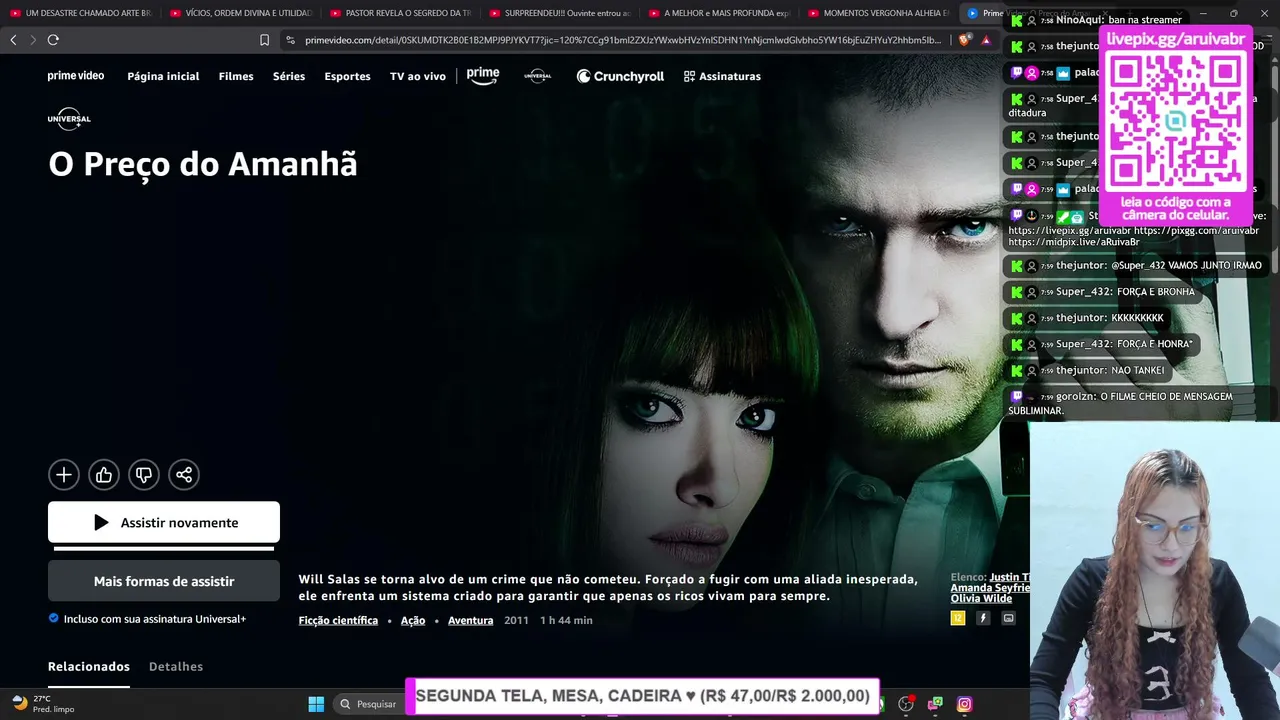
Task: Open the Aventura genre link
Action: coord(470,620)
